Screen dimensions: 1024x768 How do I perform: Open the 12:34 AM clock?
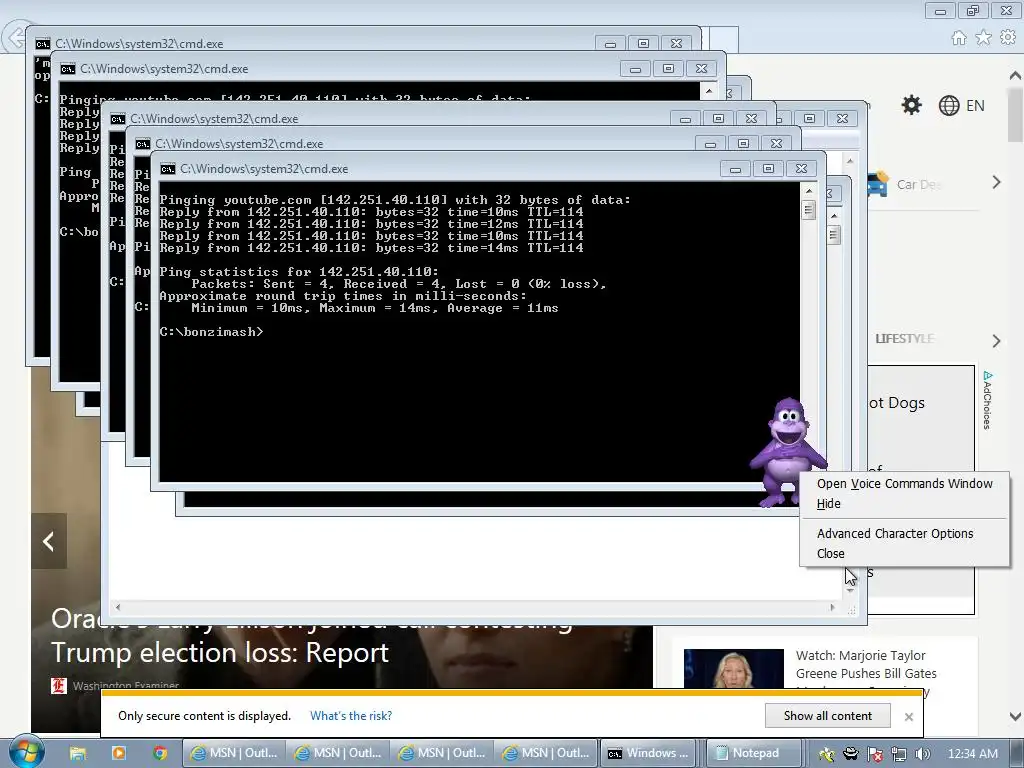pyautogui.click(x=972, y=753)
